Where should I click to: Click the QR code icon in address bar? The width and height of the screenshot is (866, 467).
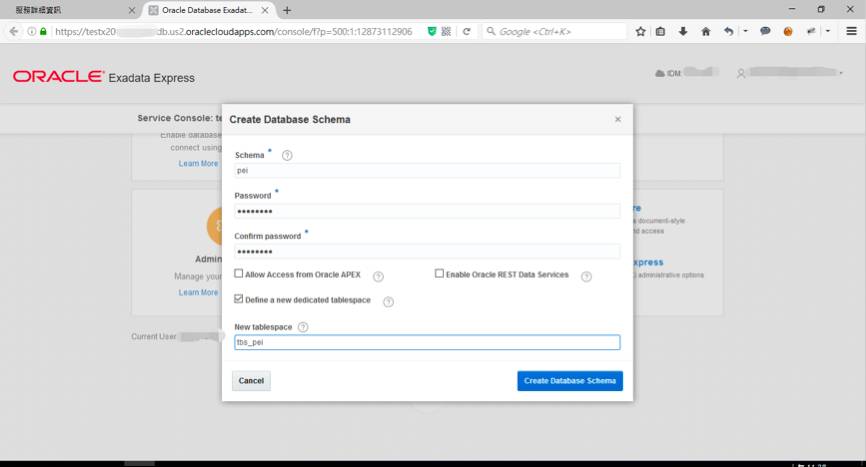(x=446, y=31)
